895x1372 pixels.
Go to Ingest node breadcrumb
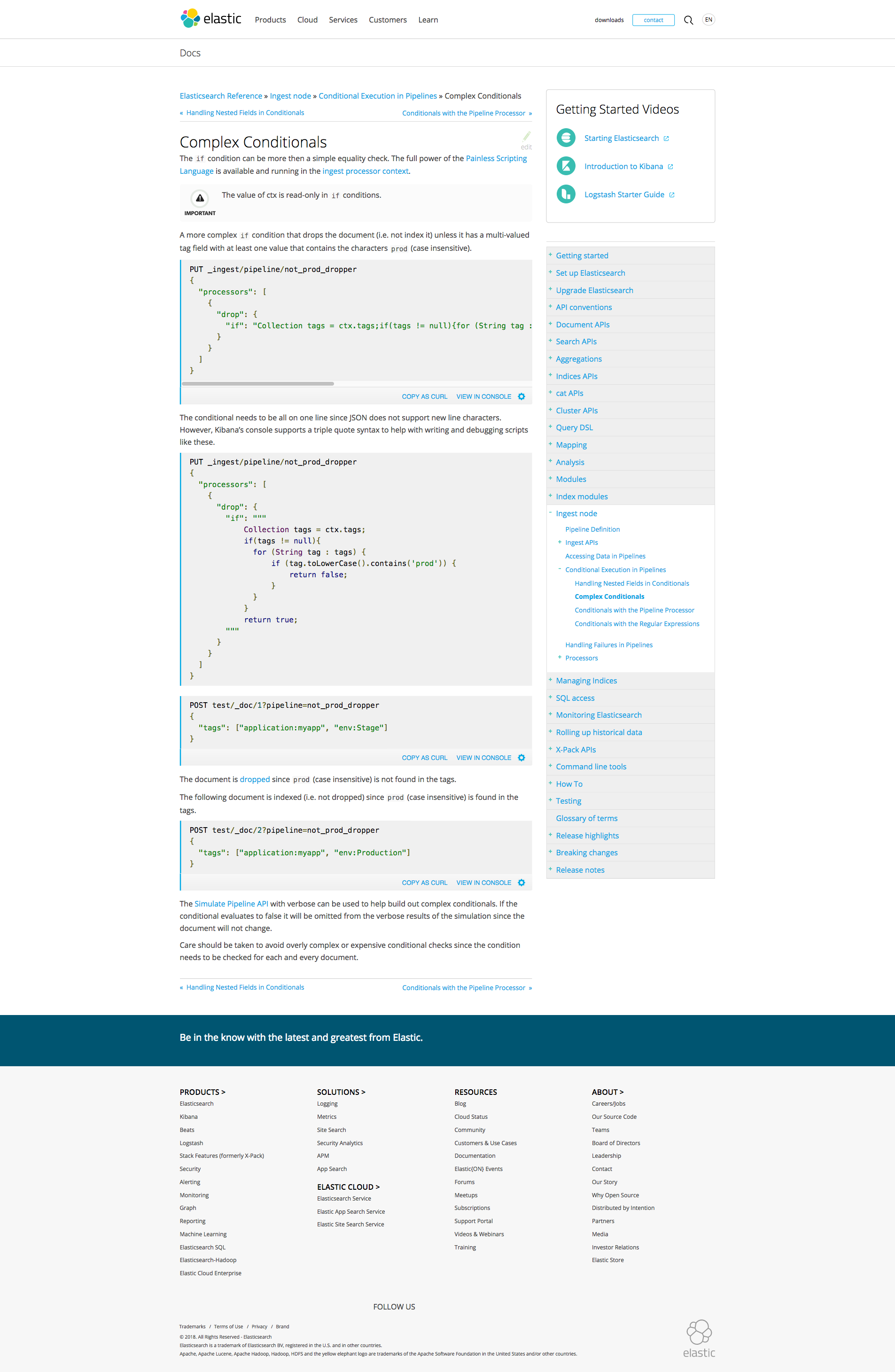290,96
